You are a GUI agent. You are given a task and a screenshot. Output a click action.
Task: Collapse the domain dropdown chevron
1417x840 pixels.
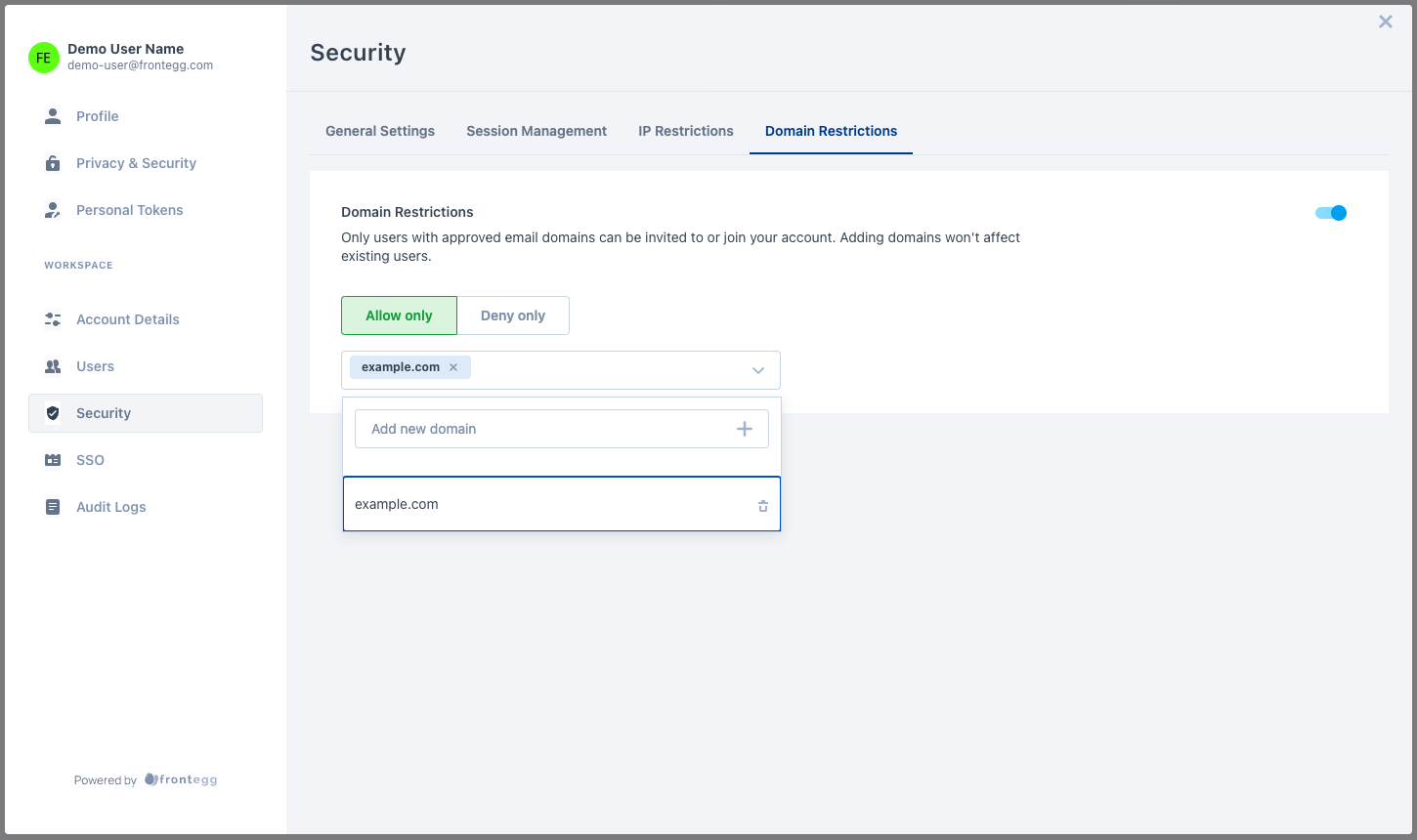coord(758,370)
